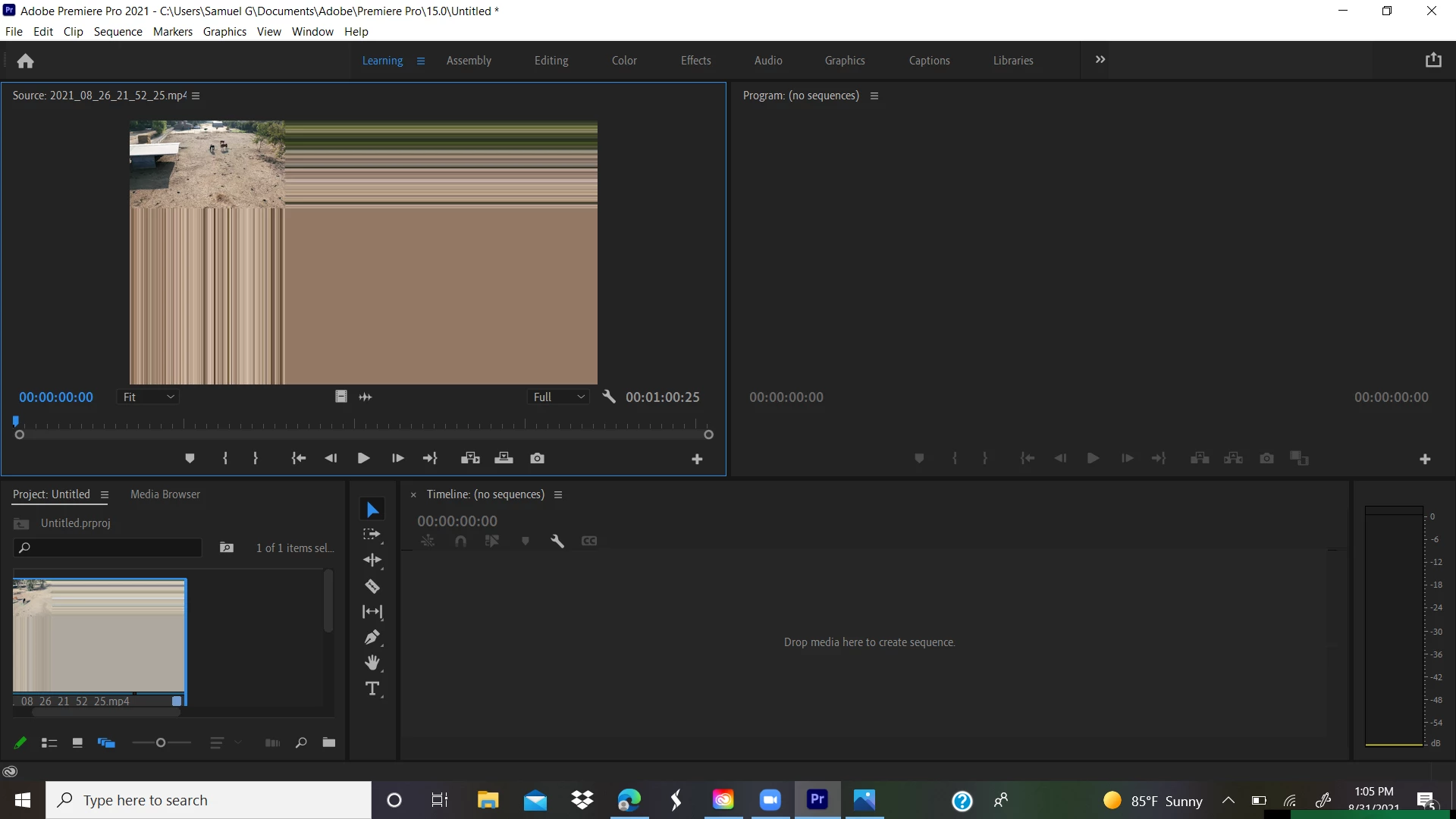The width and height of the screenshot is (1456, 819).
Task: Click the thumbnail size zoom slider
Action: point(161,743)
